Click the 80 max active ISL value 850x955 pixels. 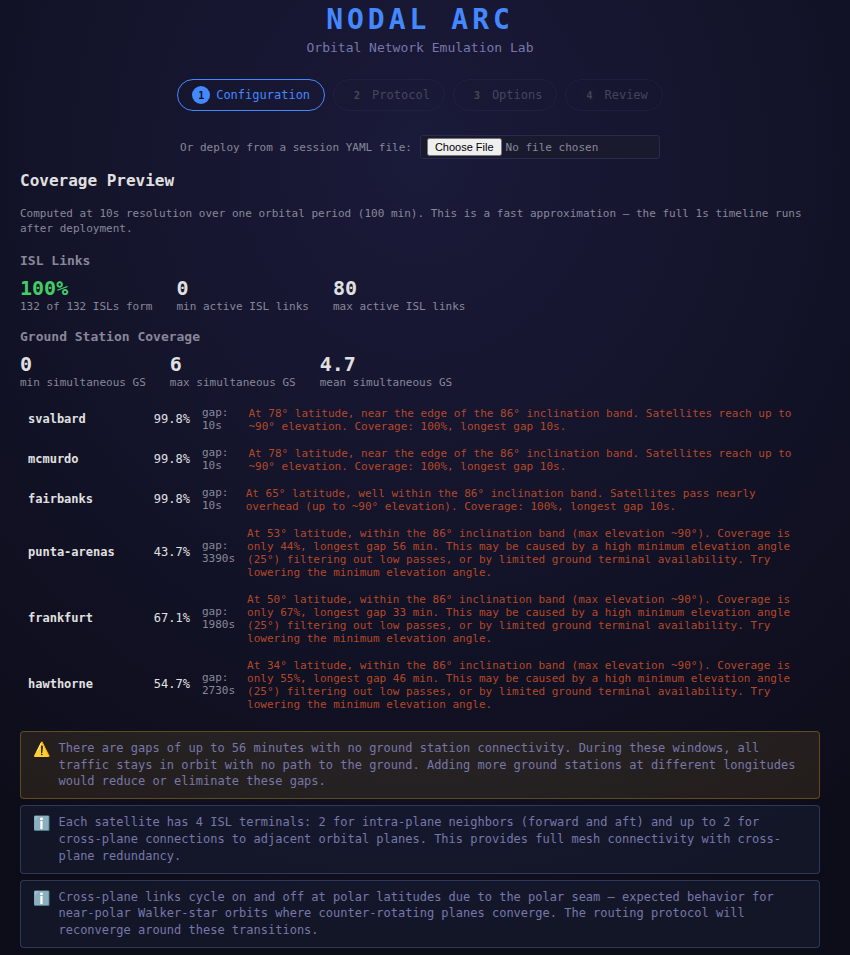click(x=345, y=288)
